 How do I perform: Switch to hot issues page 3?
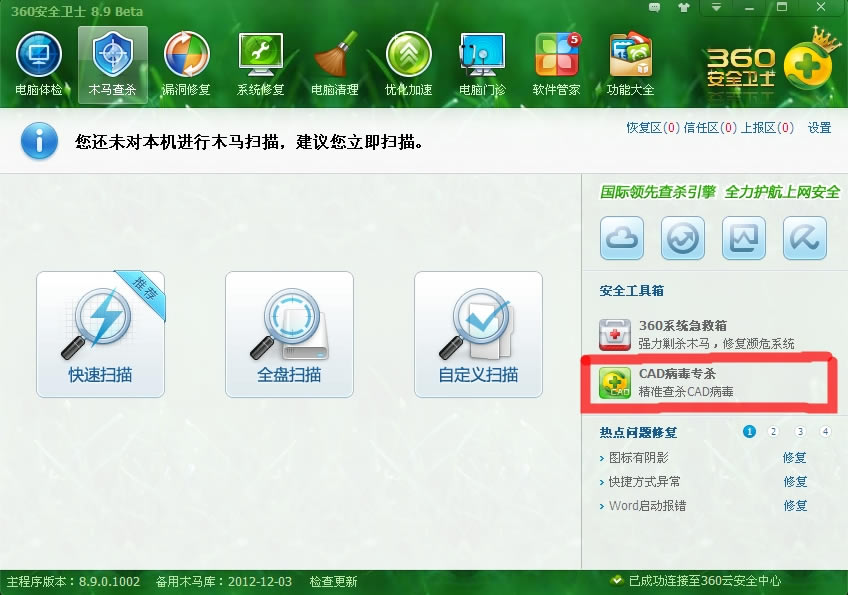coord(800,431)
